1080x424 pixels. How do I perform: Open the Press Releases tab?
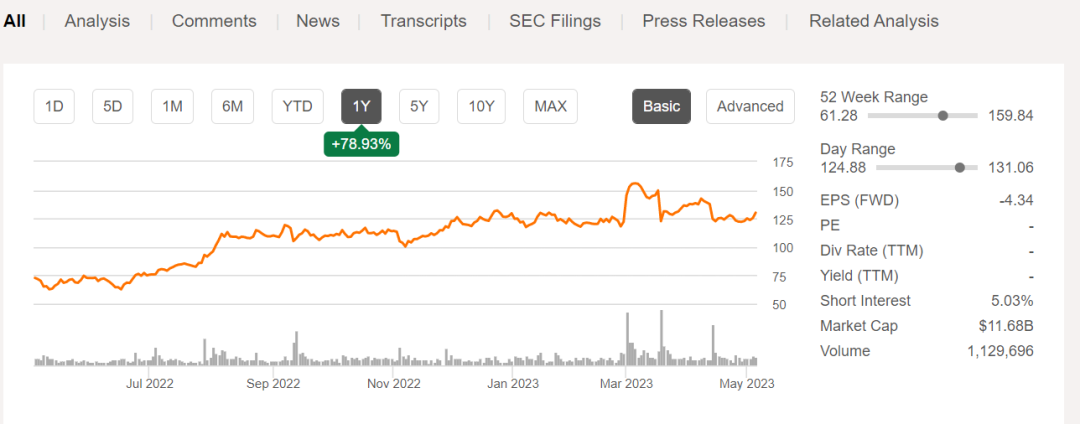(704, 21)
